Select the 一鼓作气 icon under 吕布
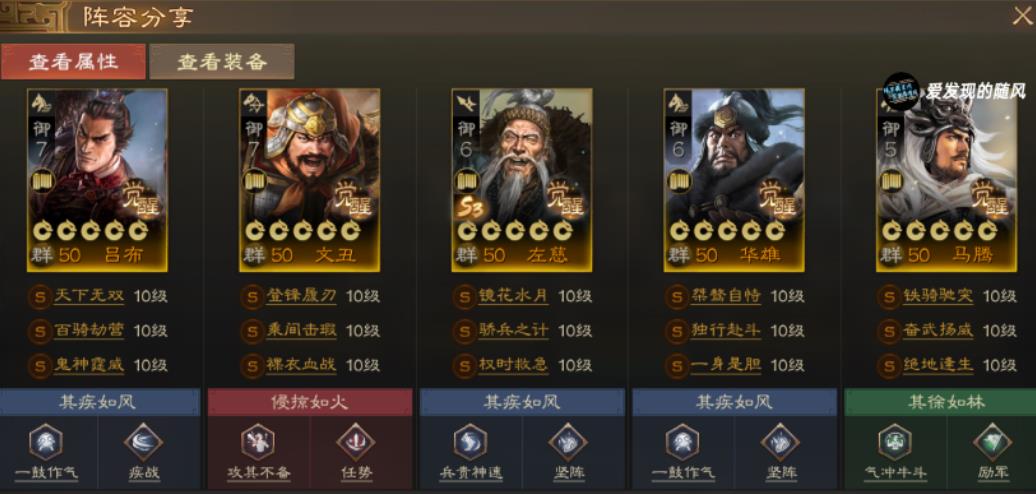Viewport: 1036px width, 494px height. coord(46,442)
